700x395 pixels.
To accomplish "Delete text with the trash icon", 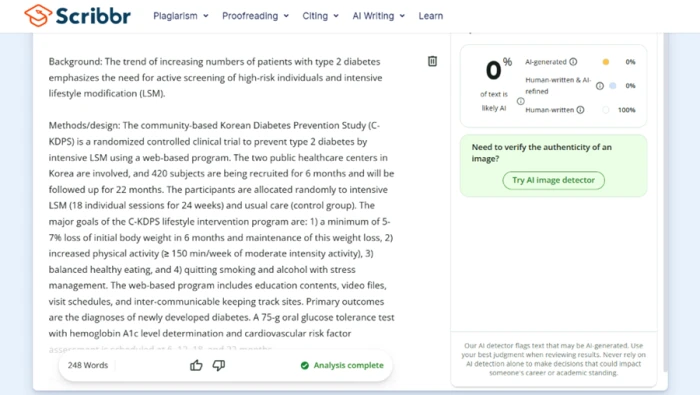I will 432,61.
